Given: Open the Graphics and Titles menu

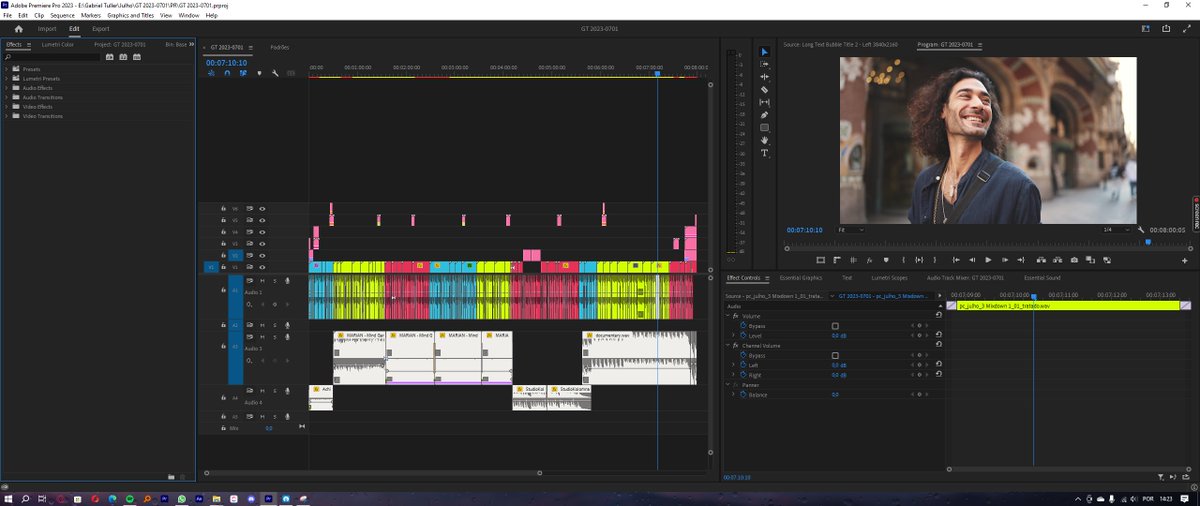Looking at the screenshot, I should (131, 15).
